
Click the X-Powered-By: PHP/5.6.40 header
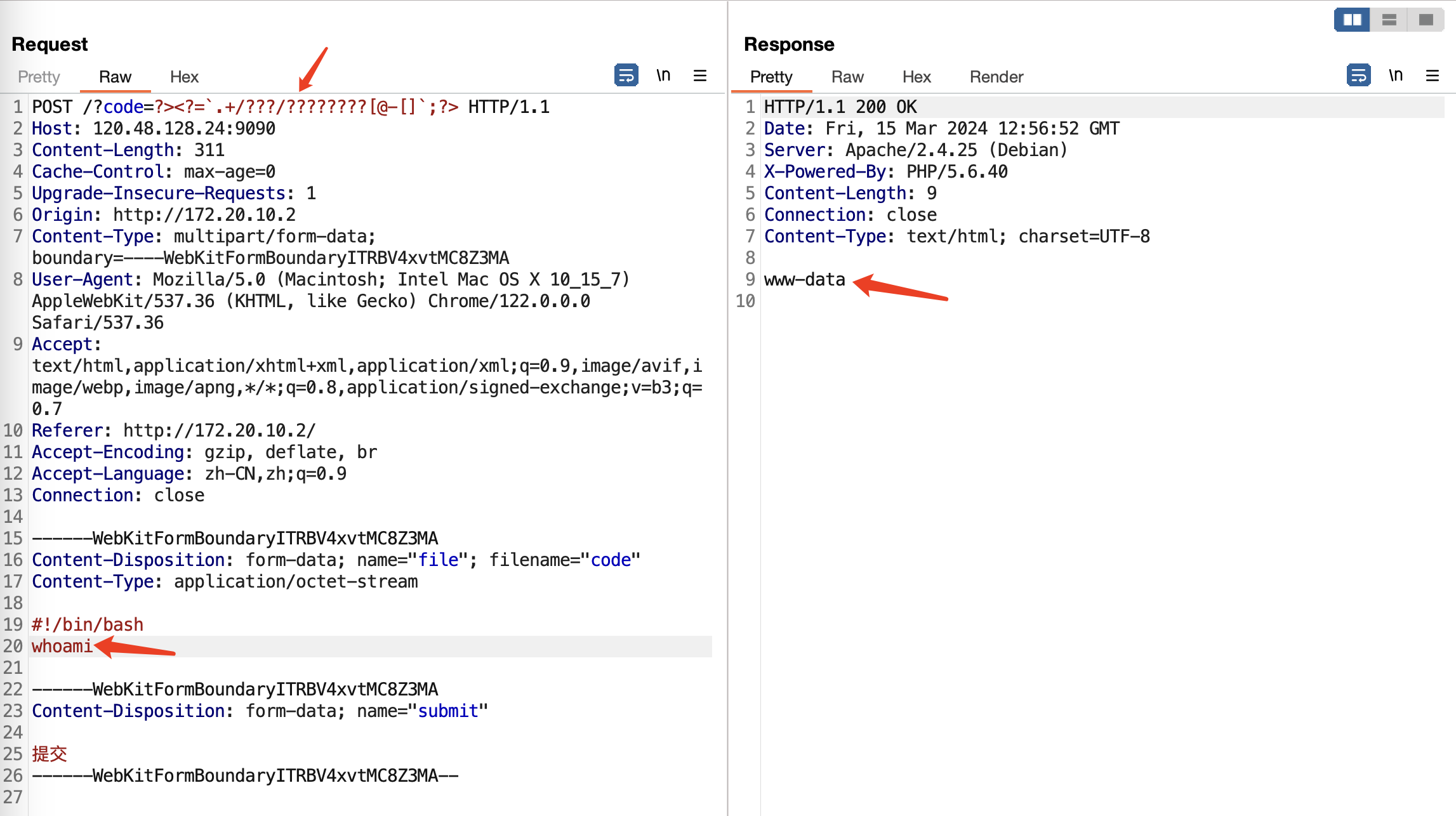886,171
